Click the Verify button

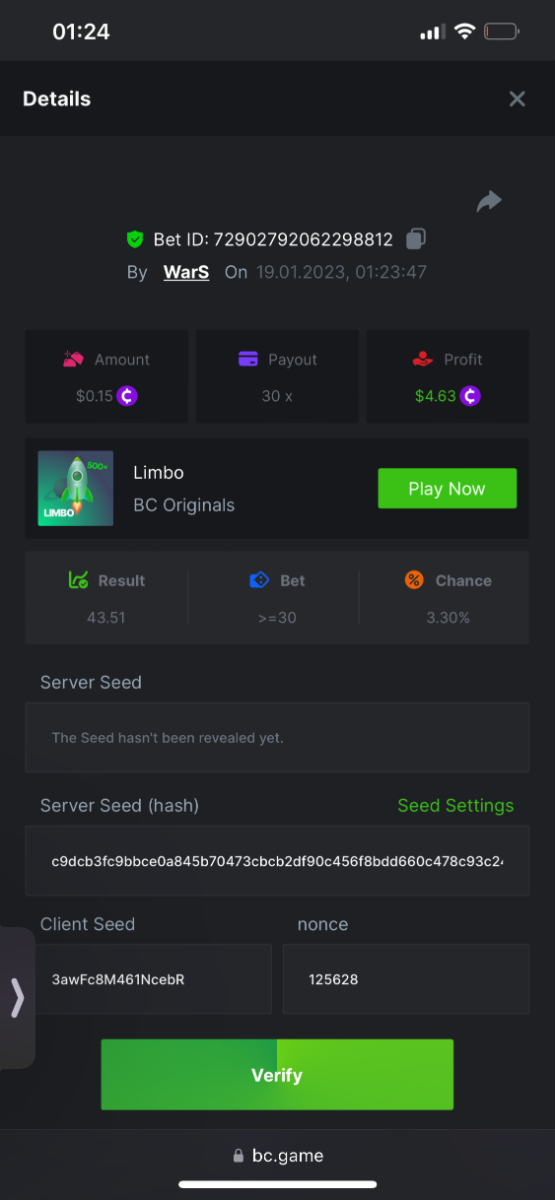click(x=277, y=1075)
